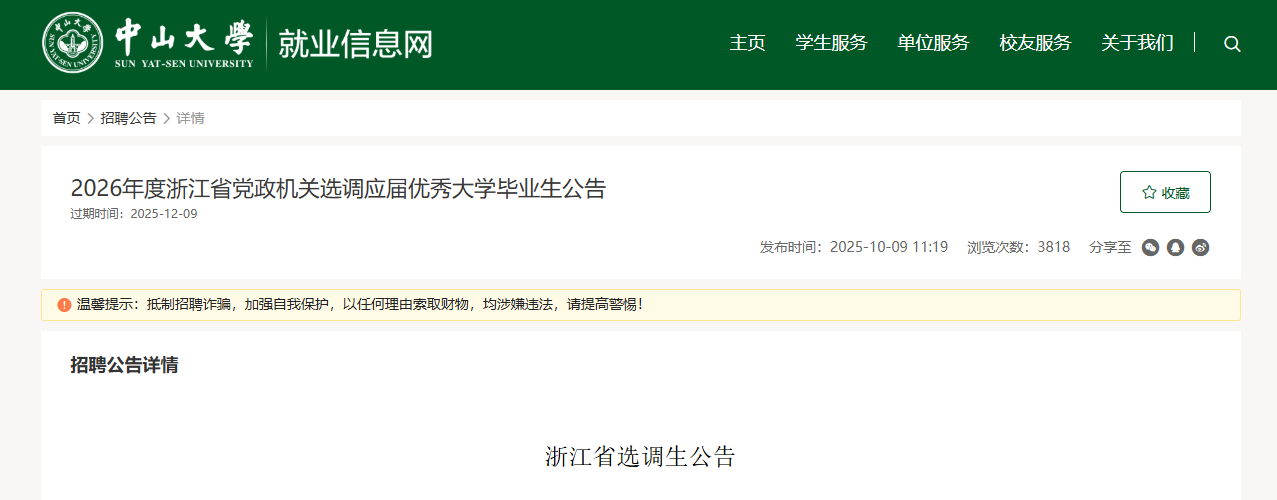Click the breadcrumb arrow before 详情
Screen dimensions: 1277x500
click(x=166, y=118)
